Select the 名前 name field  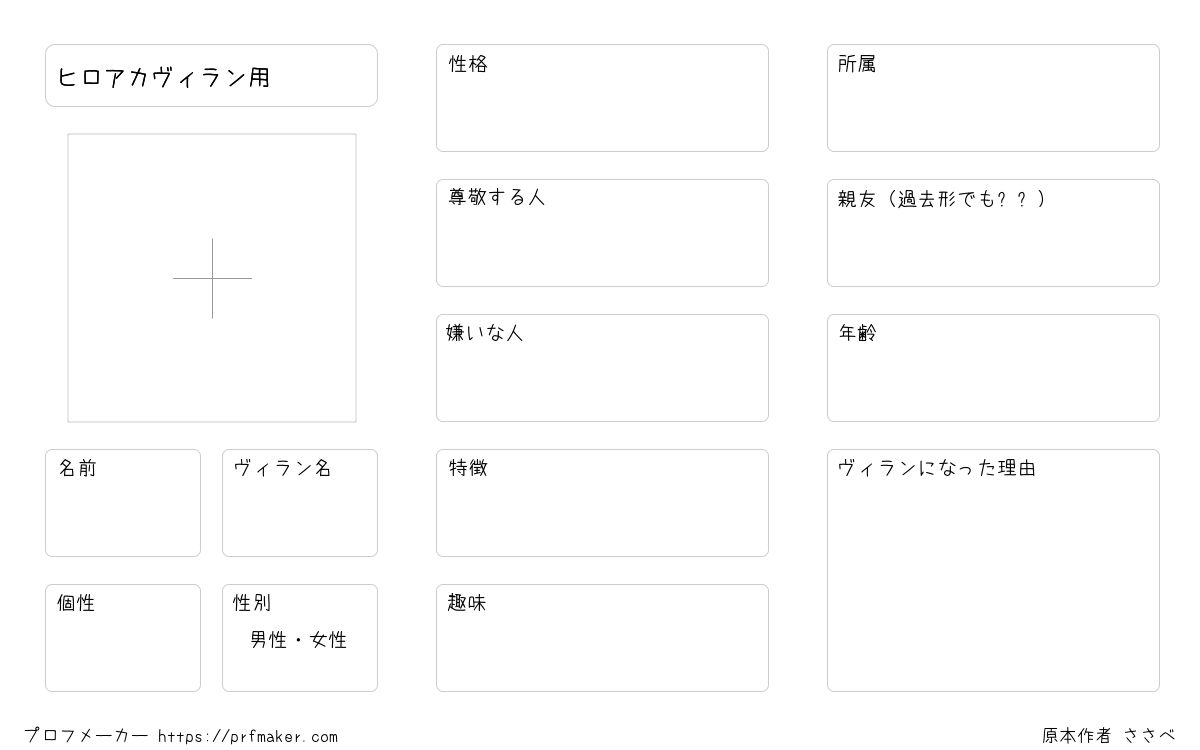point(123,503)
